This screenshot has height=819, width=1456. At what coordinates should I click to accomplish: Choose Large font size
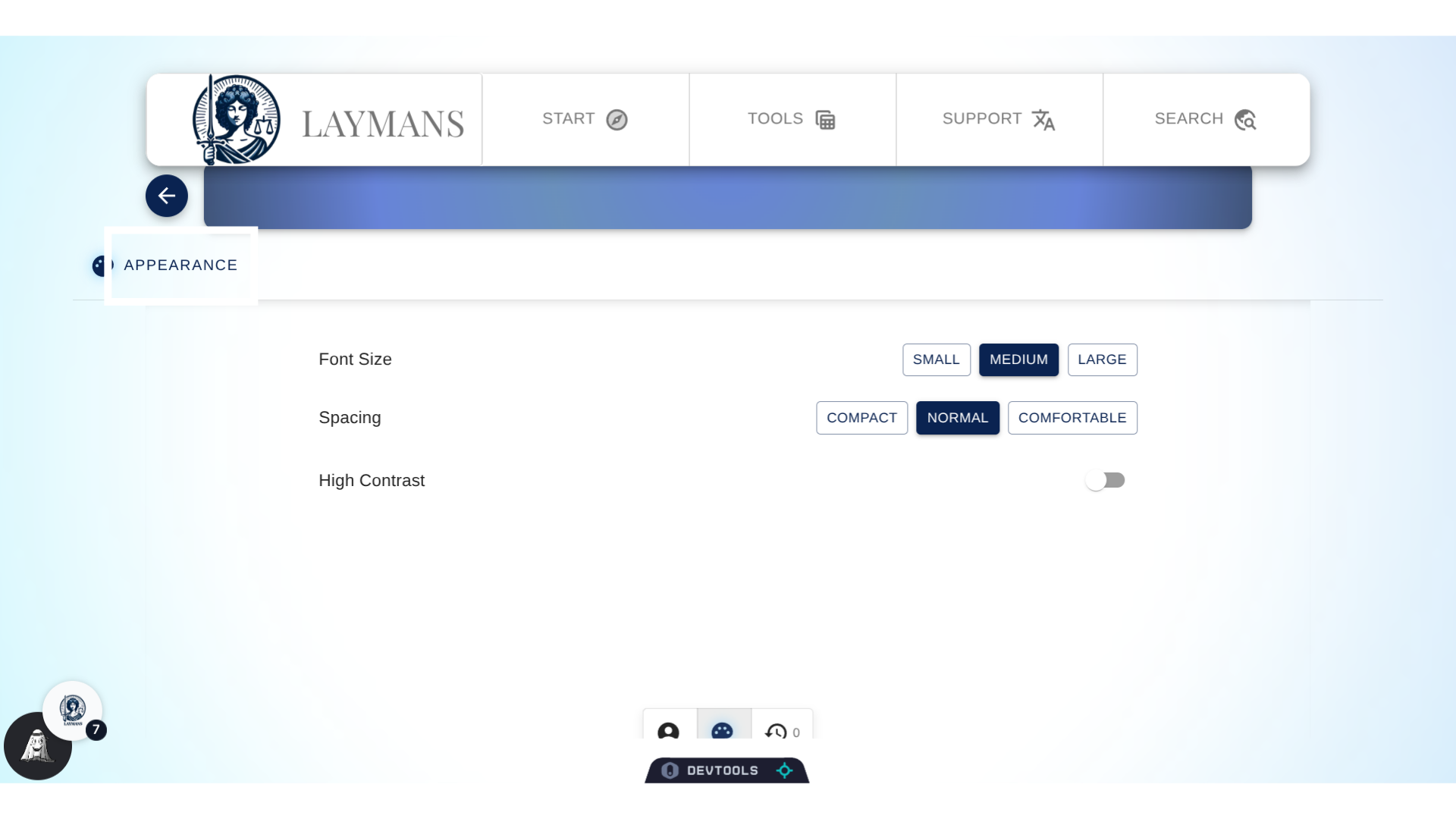1102,359
